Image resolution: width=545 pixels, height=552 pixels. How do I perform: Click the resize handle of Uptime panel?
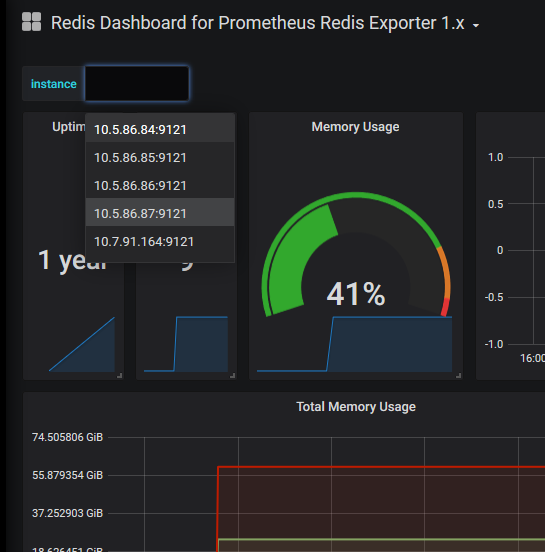[x=120, y=376]
